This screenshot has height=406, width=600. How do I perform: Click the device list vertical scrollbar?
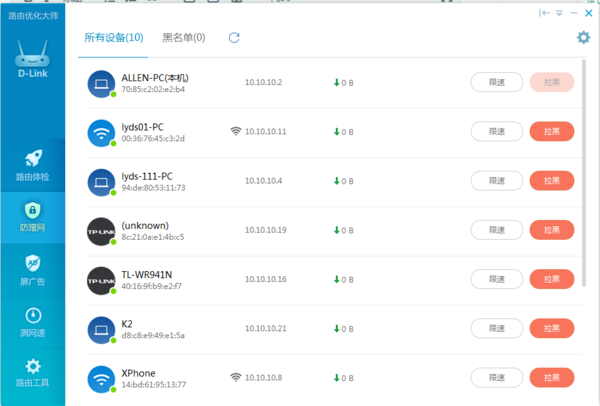point(584,172)
